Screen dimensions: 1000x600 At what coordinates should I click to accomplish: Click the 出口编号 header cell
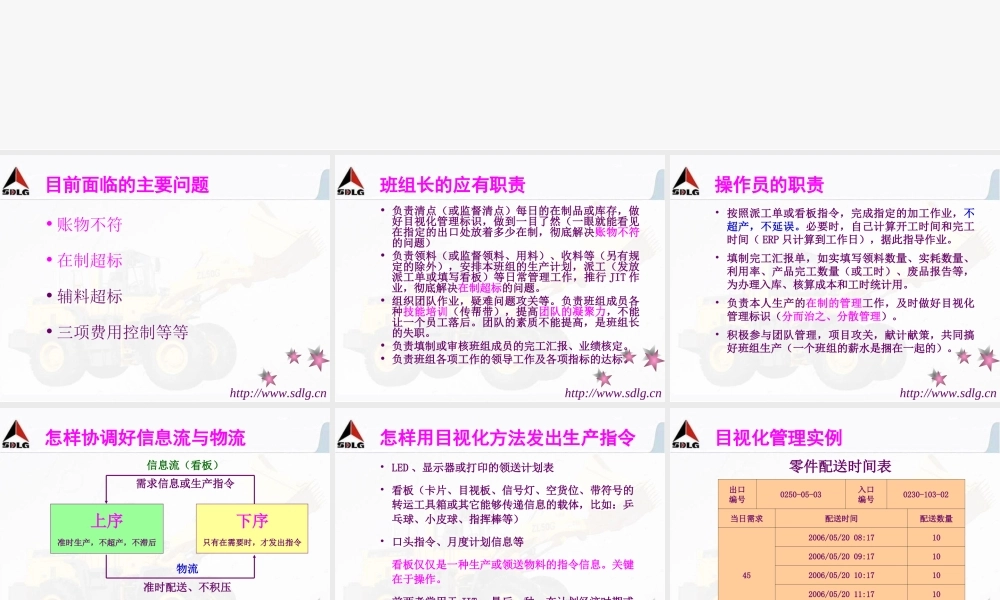(x=737, y=495)
